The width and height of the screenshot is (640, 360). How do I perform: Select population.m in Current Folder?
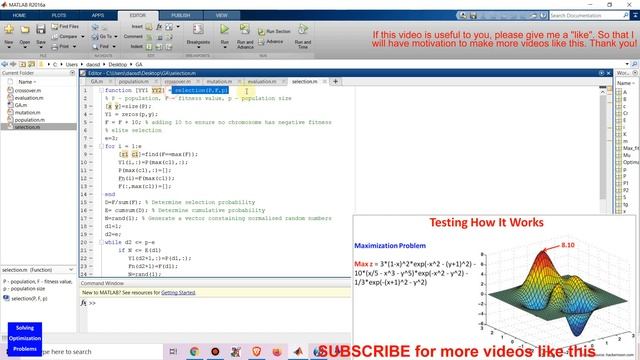point(30,120)
